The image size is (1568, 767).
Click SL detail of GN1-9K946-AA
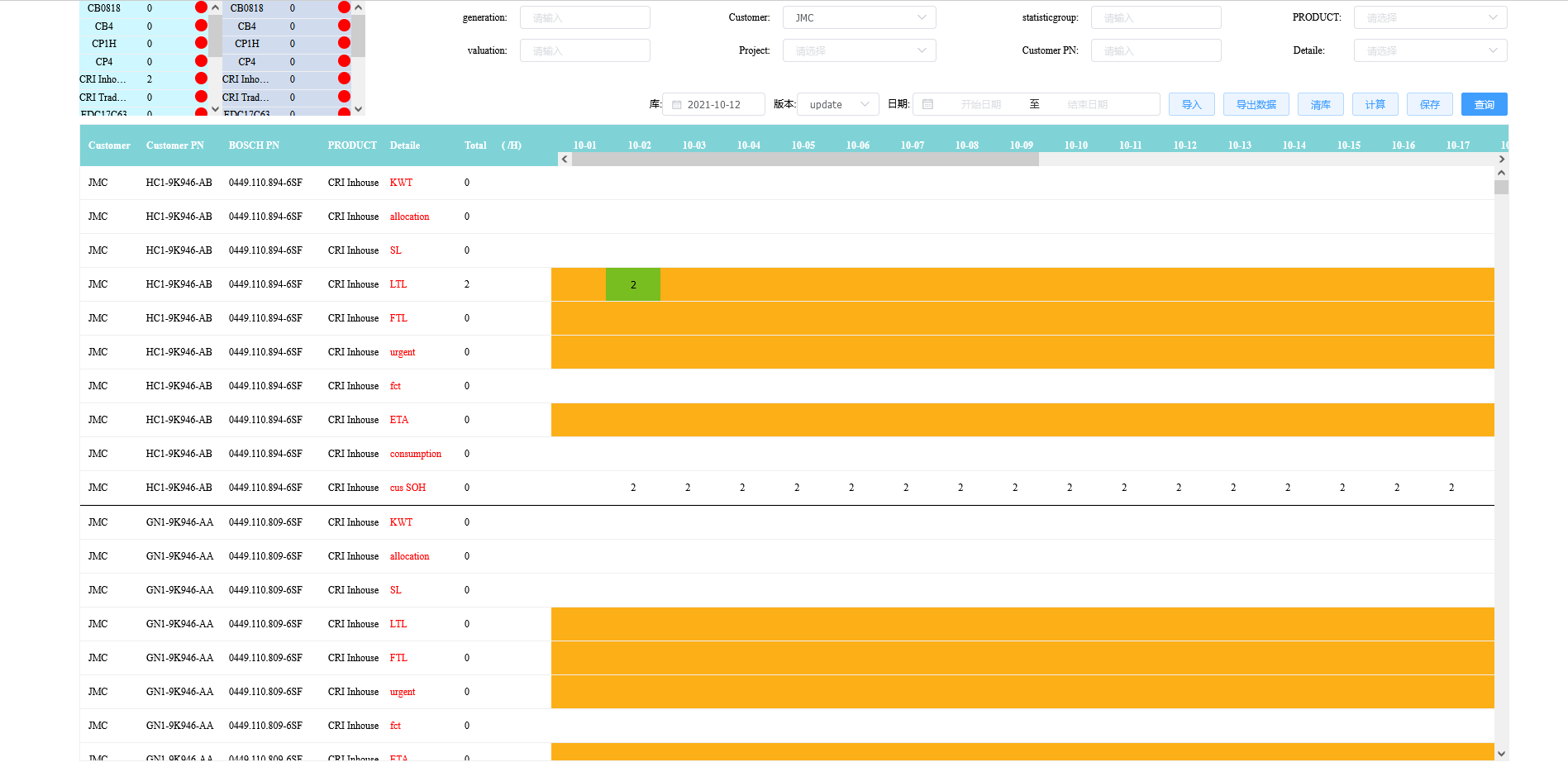[396, 590]
